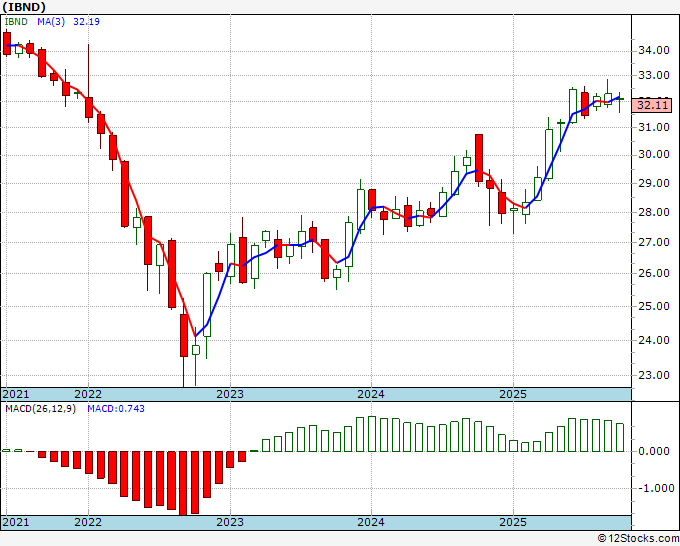Select the 23.00 price axis label
The height and width of the screenshot is (546, 680).
pyautogui.click(x=654, y=375)
